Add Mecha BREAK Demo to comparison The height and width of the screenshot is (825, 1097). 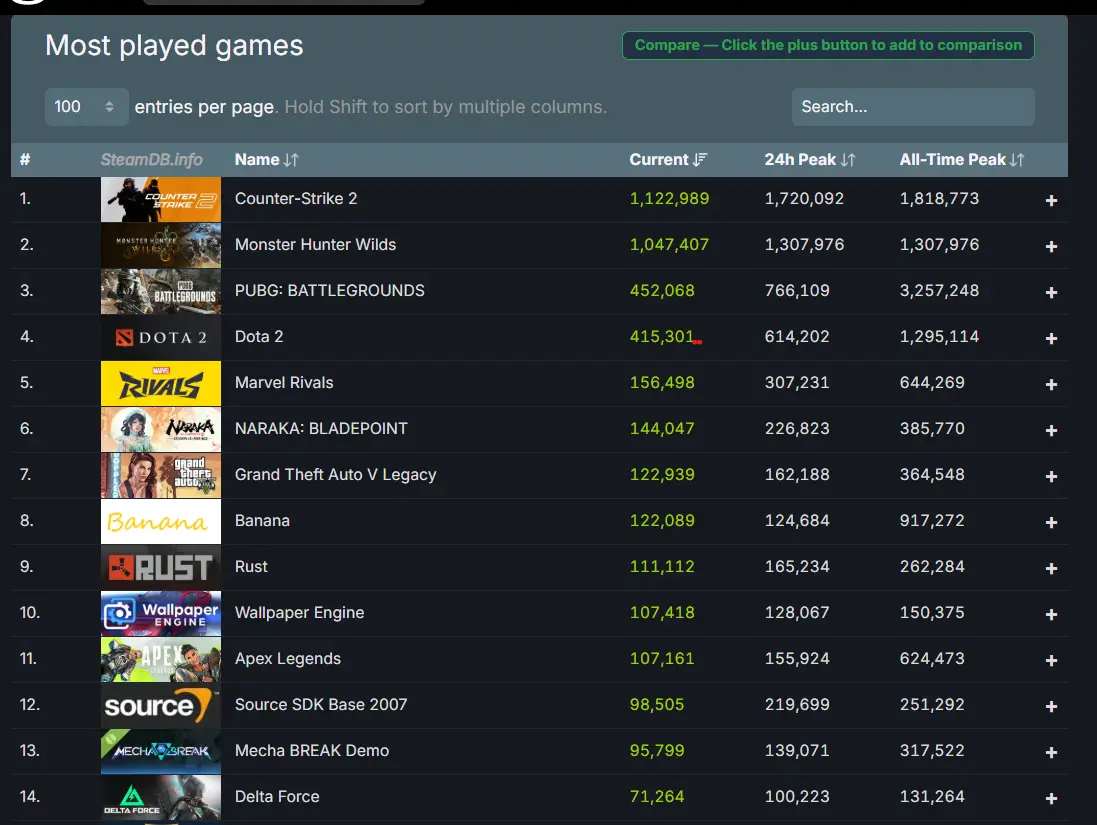(1051, 753)
